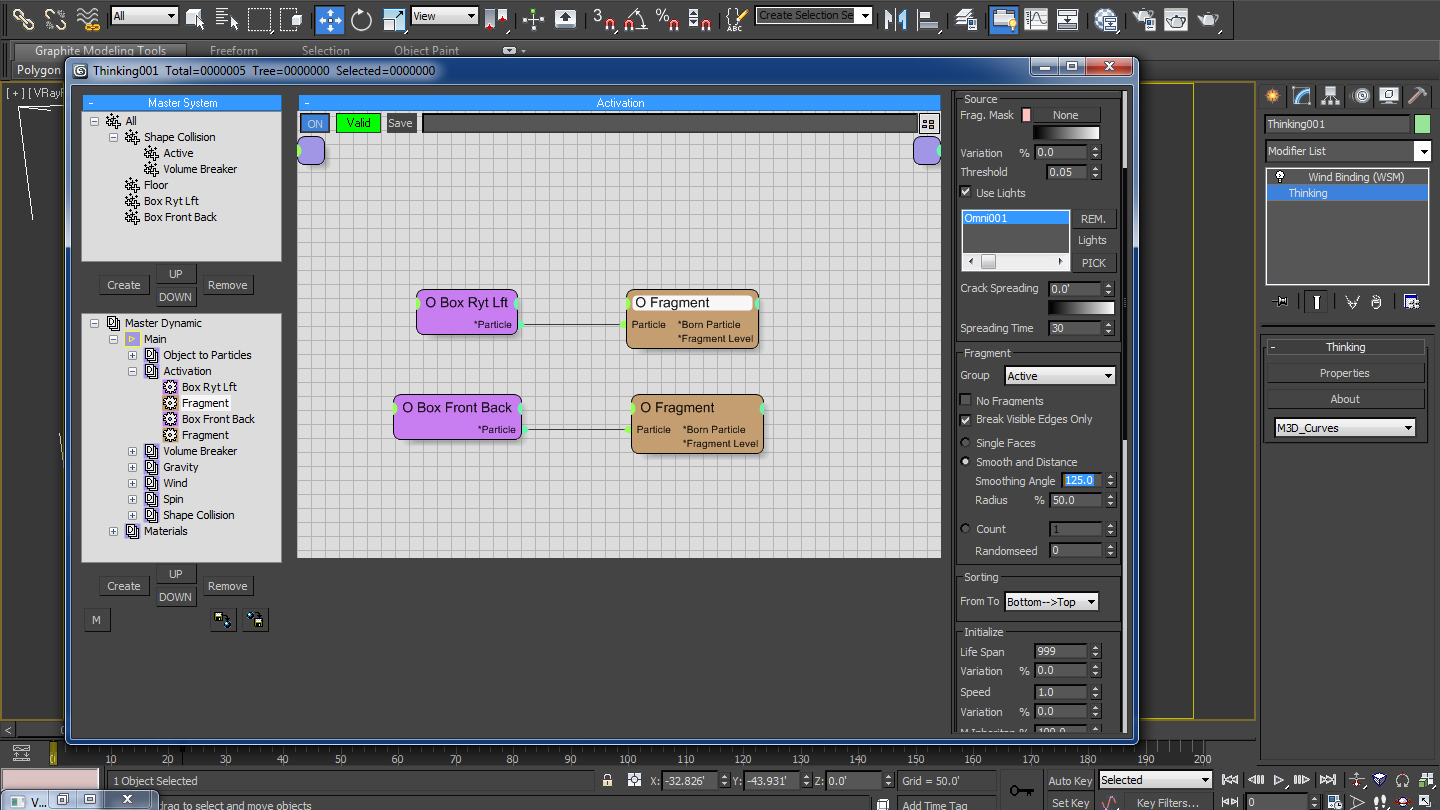Click the Frag. Mask color swatch
Screen dimensions: 1440x810
pyautogui.click(x=1026, y=115)
